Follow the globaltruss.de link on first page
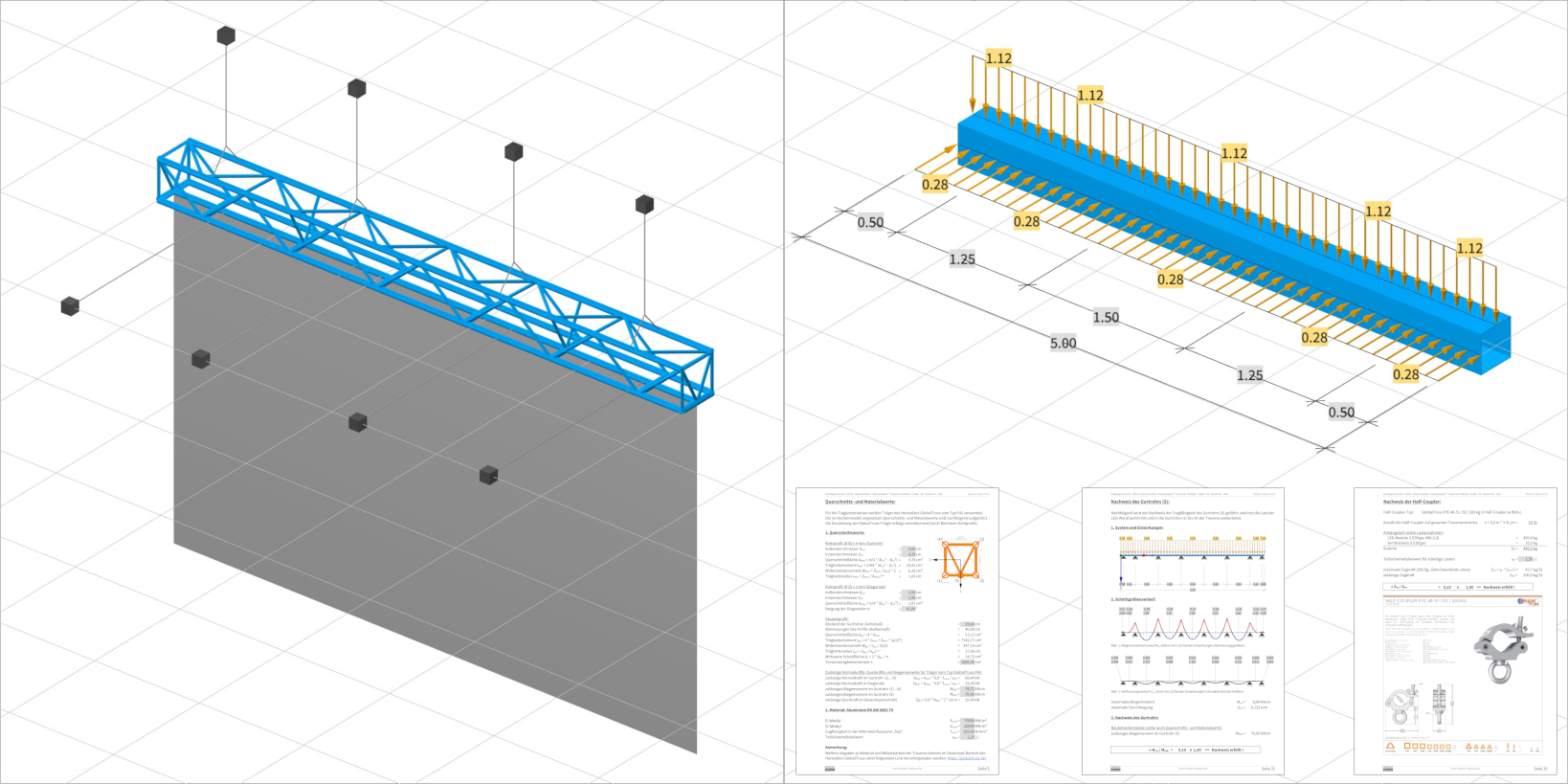 click(x=966, y=757)
